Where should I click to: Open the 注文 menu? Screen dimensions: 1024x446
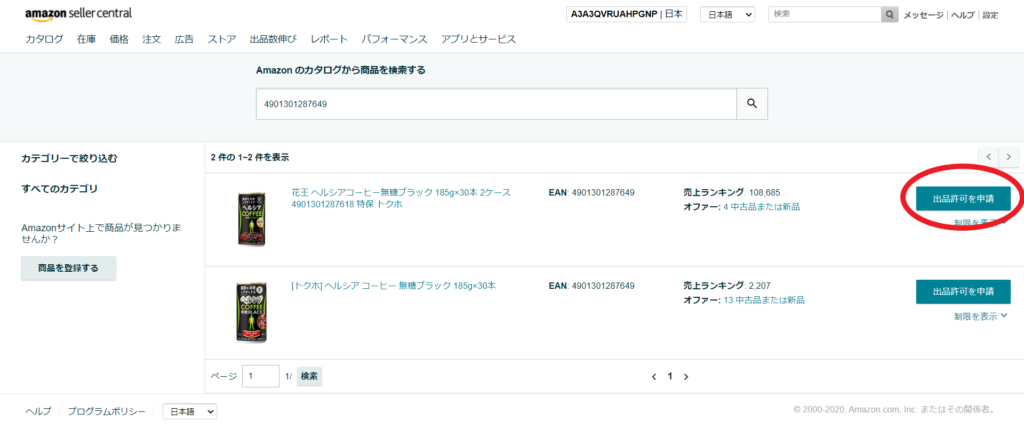click(152, 39)
